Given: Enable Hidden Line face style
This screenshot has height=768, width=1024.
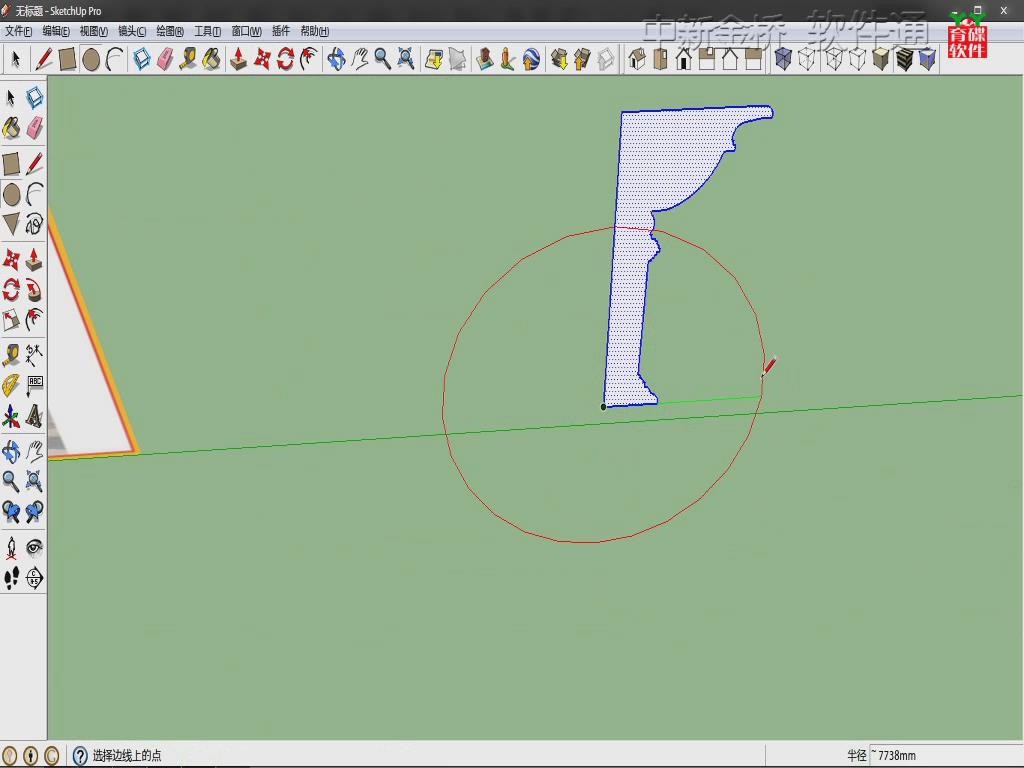Looking at the screenshot, I should coord(857,59).
